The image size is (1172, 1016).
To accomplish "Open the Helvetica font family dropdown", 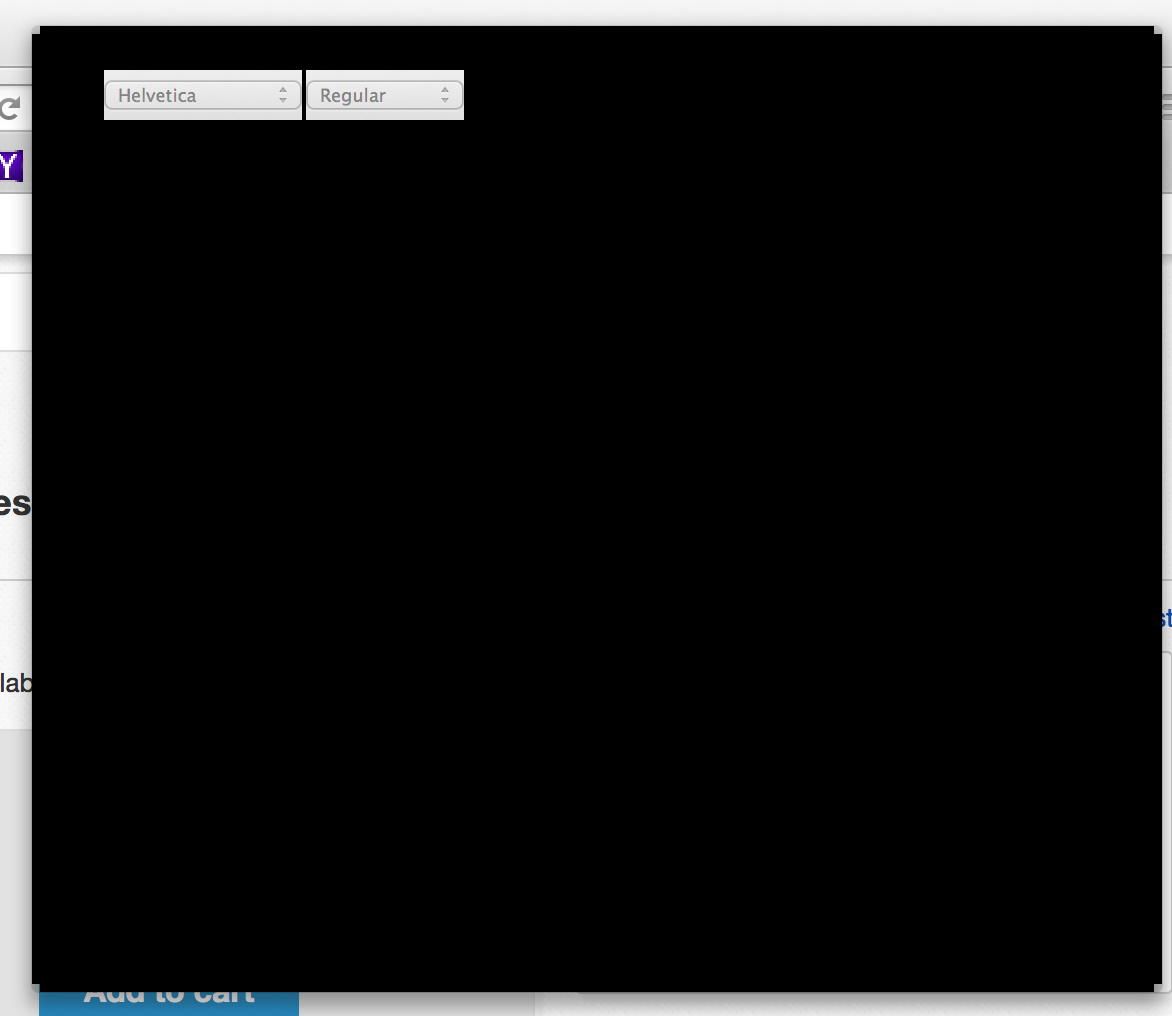I will (x=203, y=95).
